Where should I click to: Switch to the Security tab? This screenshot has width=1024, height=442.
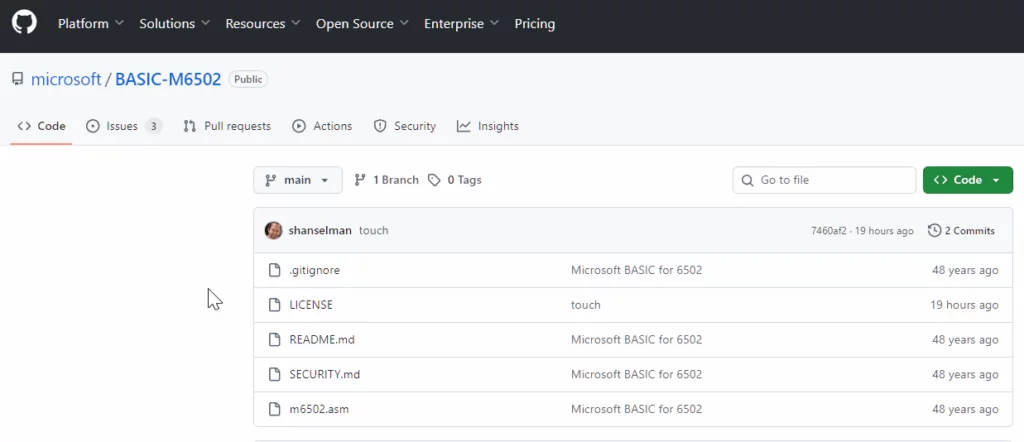click(x=404, y=126)
